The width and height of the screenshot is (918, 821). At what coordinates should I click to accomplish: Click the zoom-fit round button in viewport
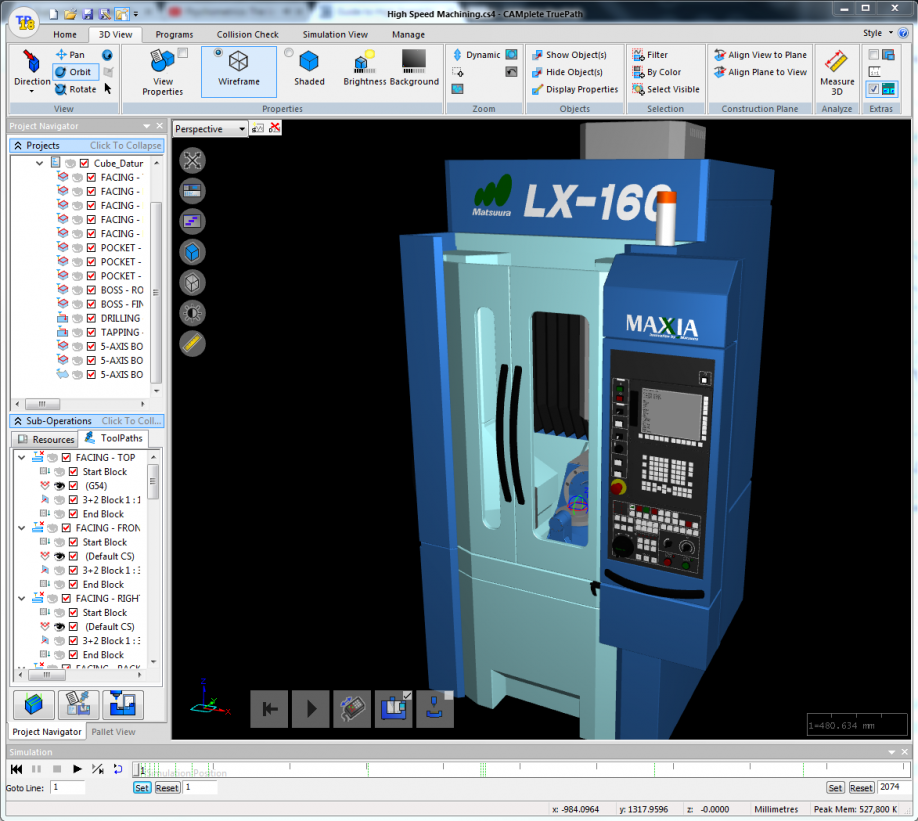192,160
